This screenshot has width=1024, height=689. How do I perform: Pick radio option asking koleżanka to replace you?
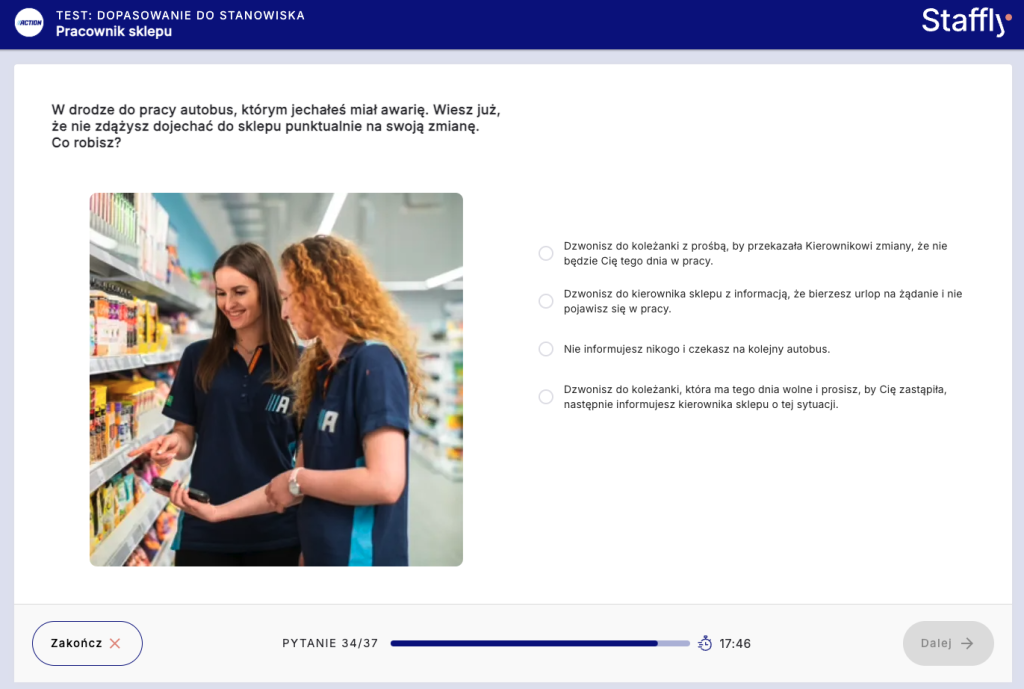coord(546,397)
